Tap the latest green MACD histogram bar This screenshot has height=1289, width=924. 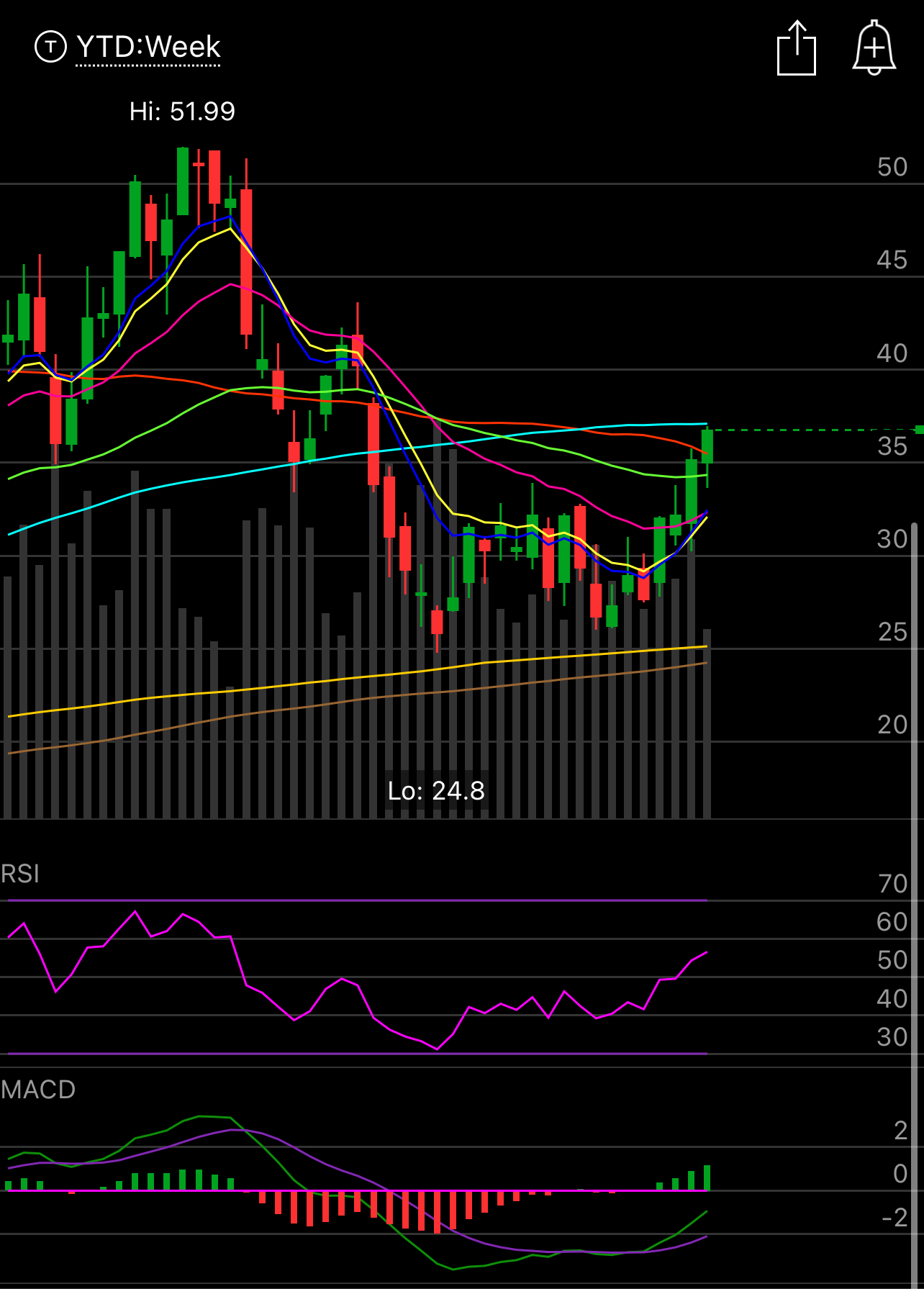pos(707,1177)
